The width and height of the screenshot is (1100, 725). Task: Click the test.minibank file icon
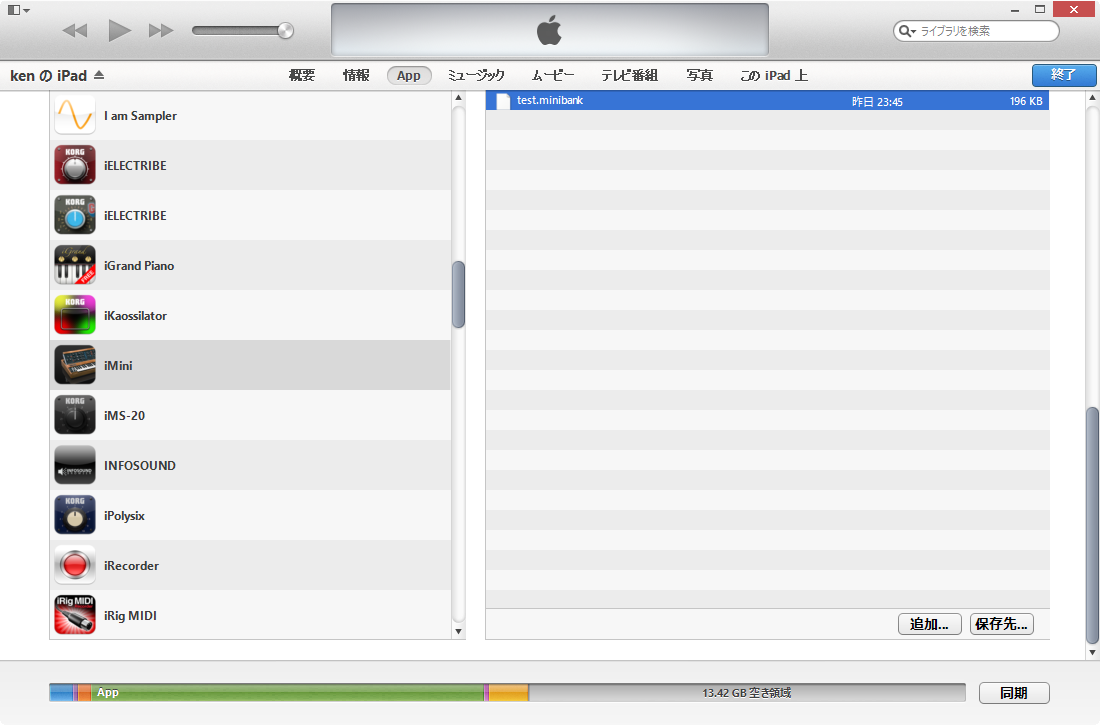pyautogui.click(x=502, y=101)
